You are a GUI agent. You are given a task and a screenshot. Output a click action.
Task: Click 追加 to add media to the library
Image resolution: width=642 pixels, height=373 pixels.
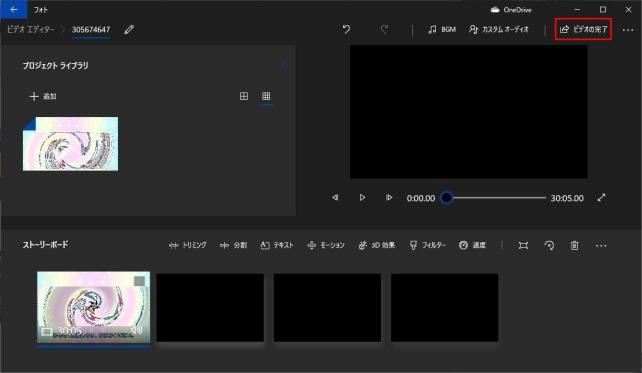[43, 96]
